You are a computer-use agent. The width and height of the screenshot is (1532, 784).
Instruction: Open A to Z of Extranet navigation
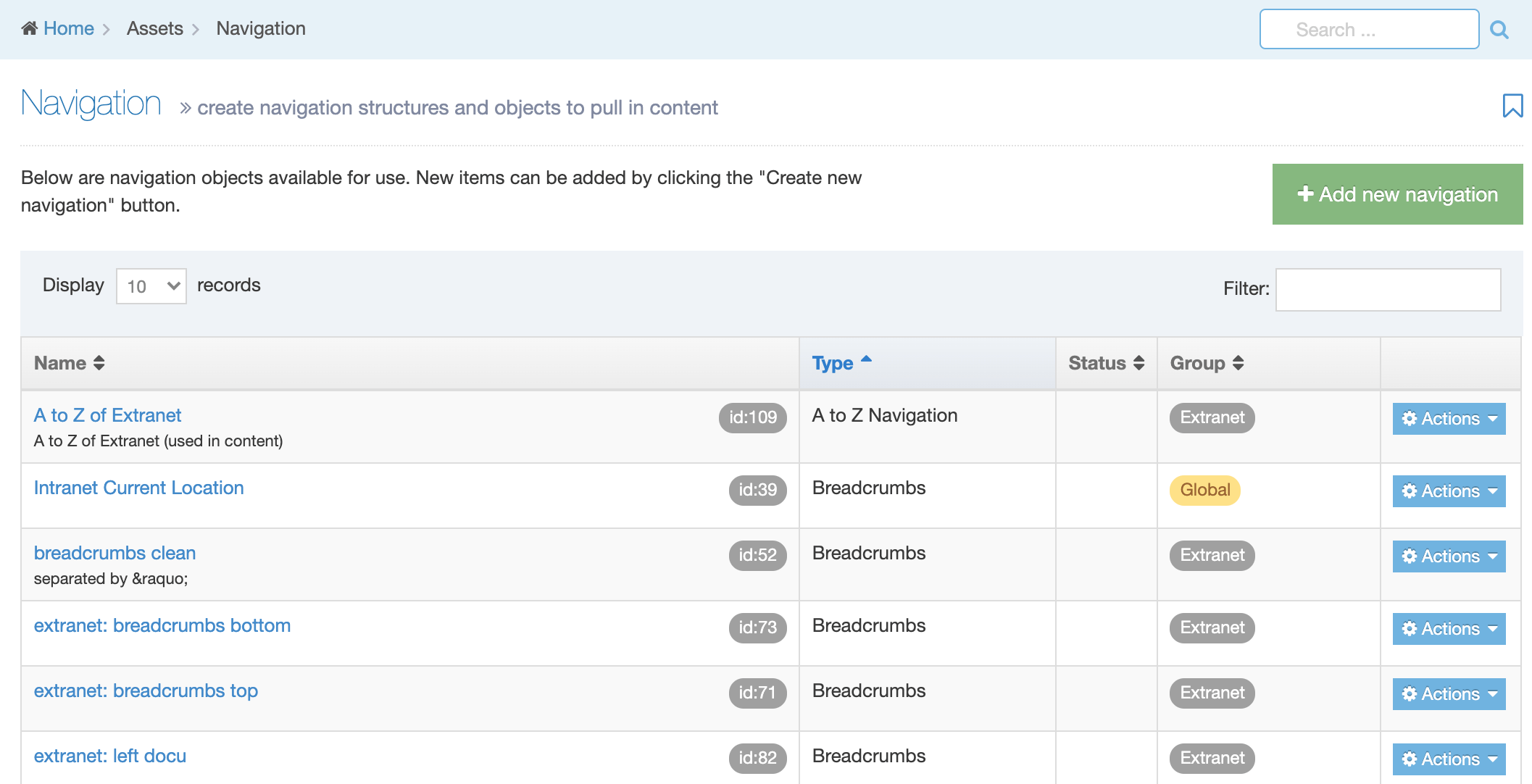click(x=109, y=415)
